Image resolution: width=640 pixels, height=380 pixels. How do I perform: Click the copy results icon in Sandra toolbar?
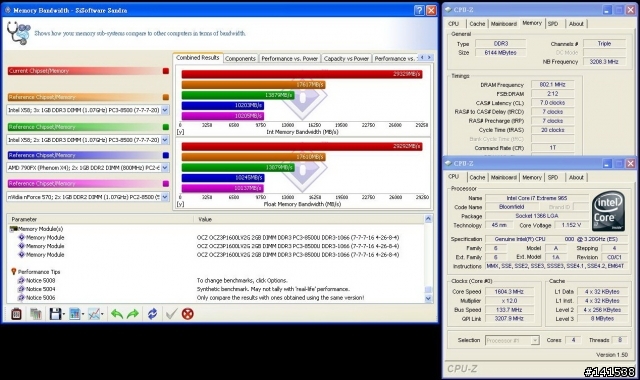point(36,314)
